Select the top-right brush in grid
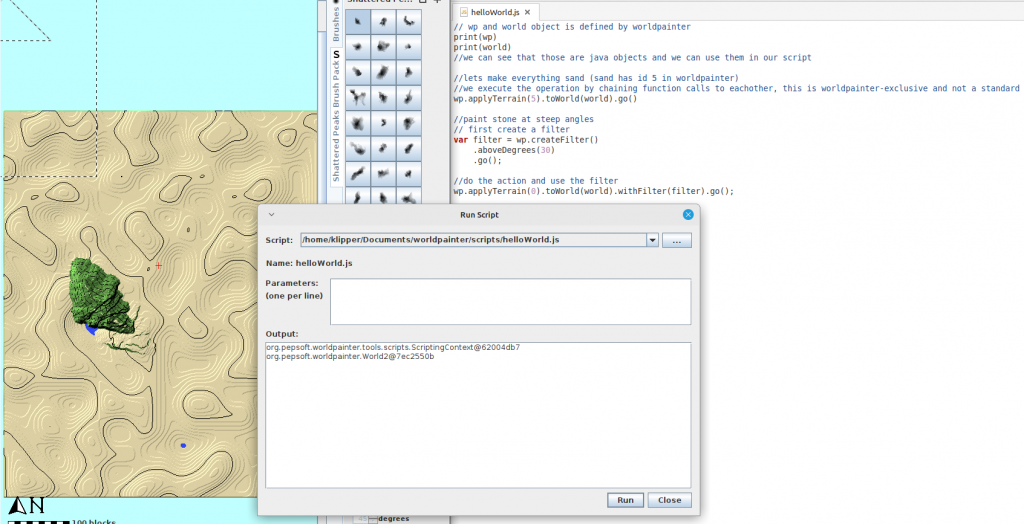This screenshot has width=1024, height=524. click(x=408, y=22)
